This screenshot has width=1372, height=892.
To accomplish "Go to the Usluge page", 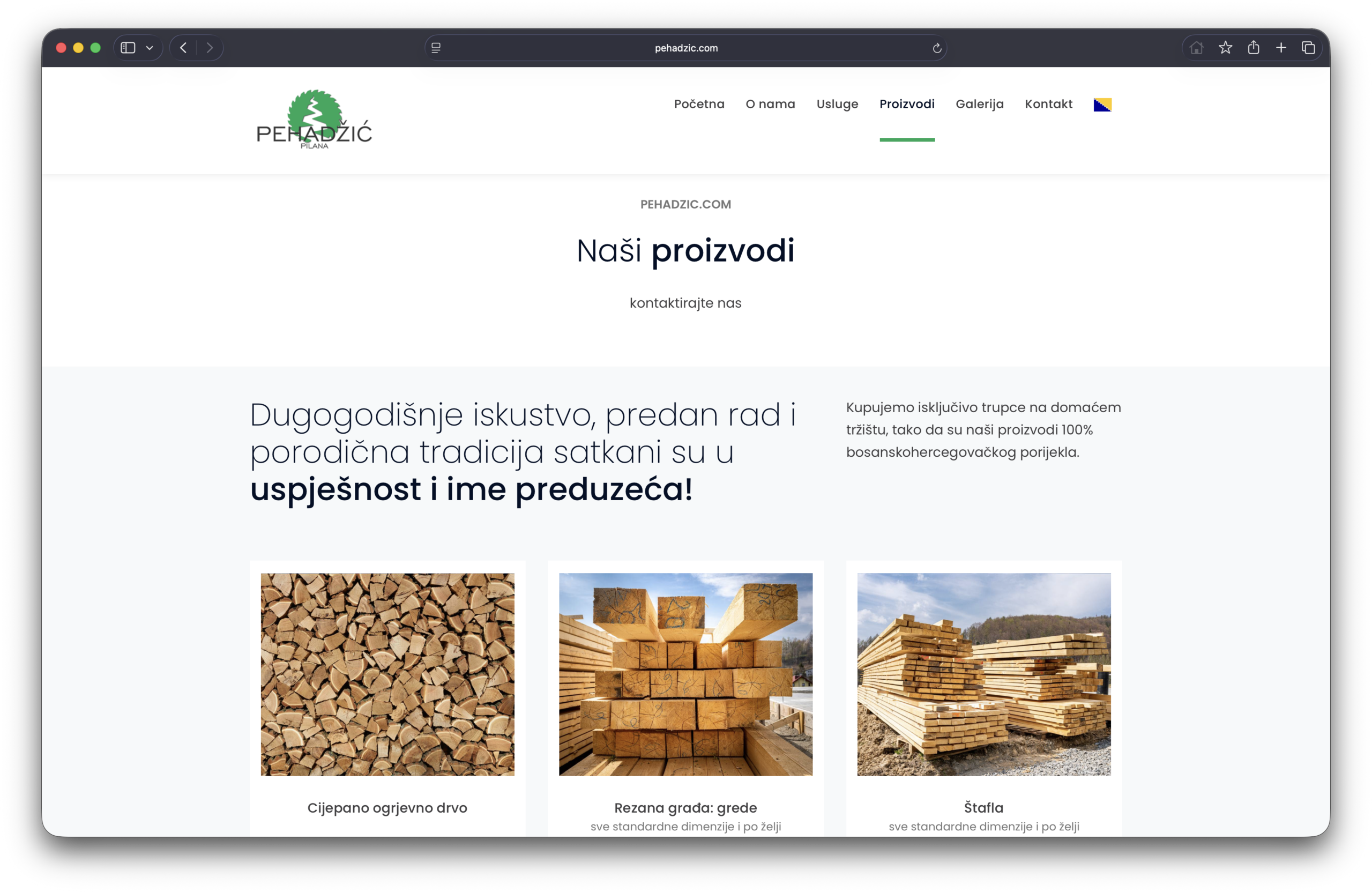I will (x=837, y=105).
